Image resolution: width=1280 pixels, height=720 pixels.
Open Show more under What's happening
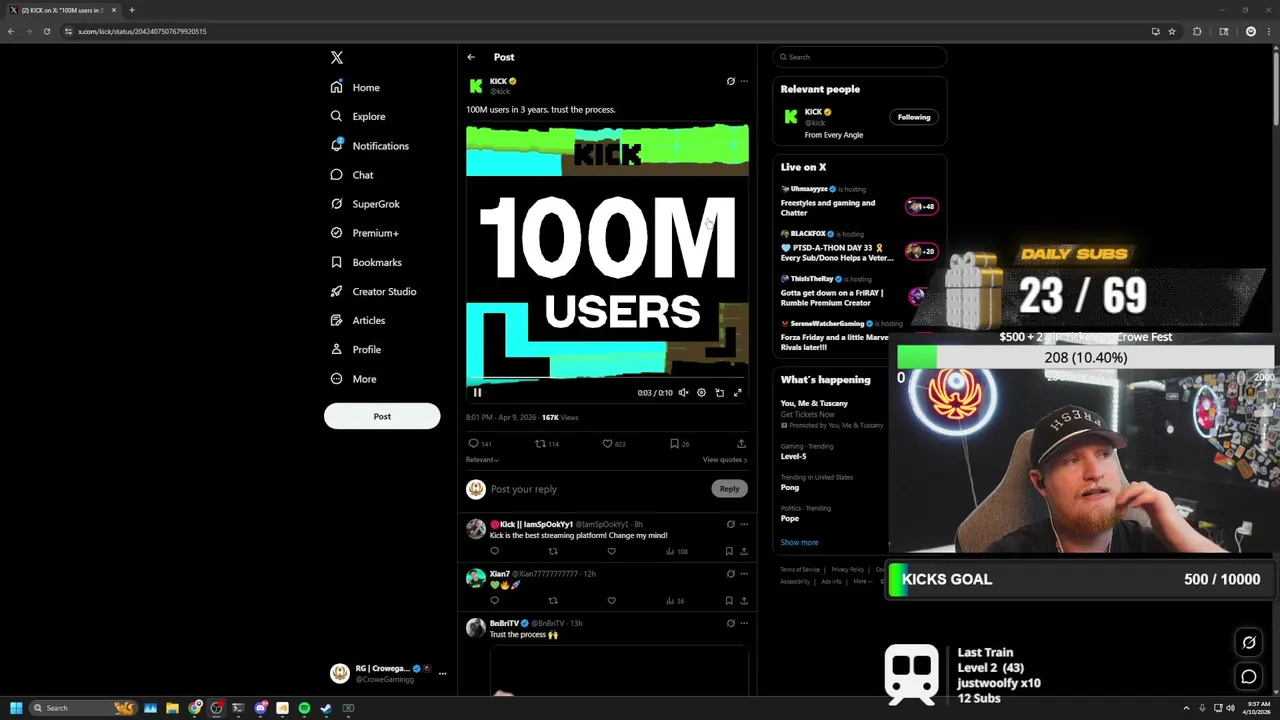click(799, 542)
